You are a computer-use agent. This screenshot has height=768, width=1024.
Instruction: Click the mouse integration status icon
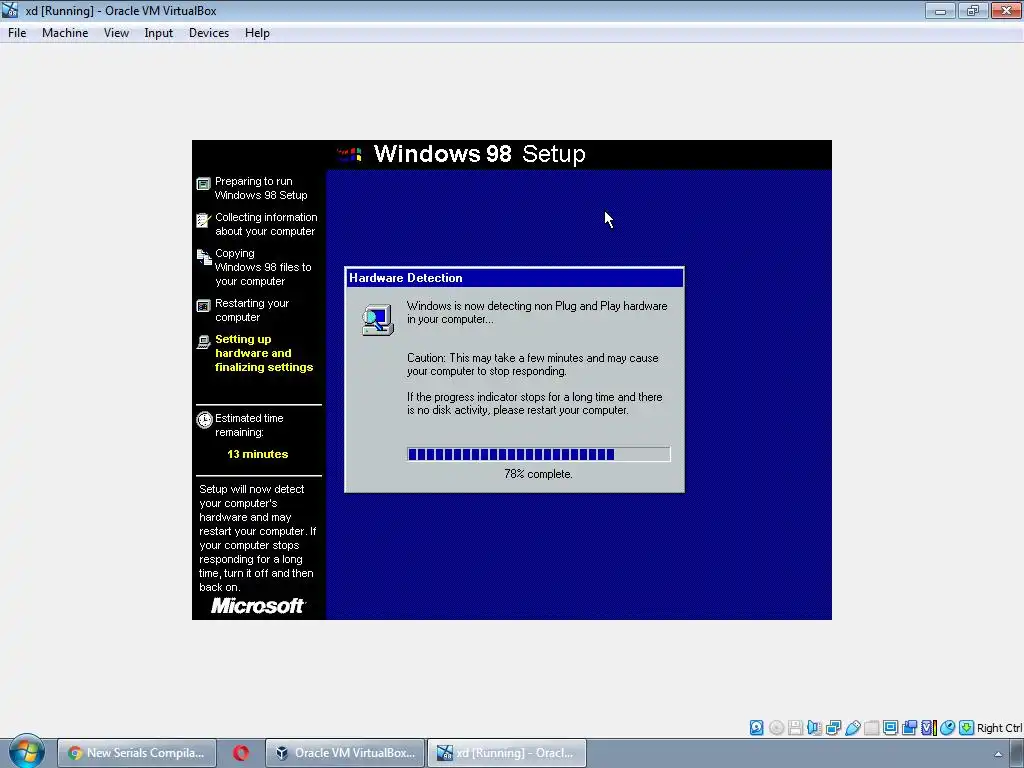tap(948, 728)
